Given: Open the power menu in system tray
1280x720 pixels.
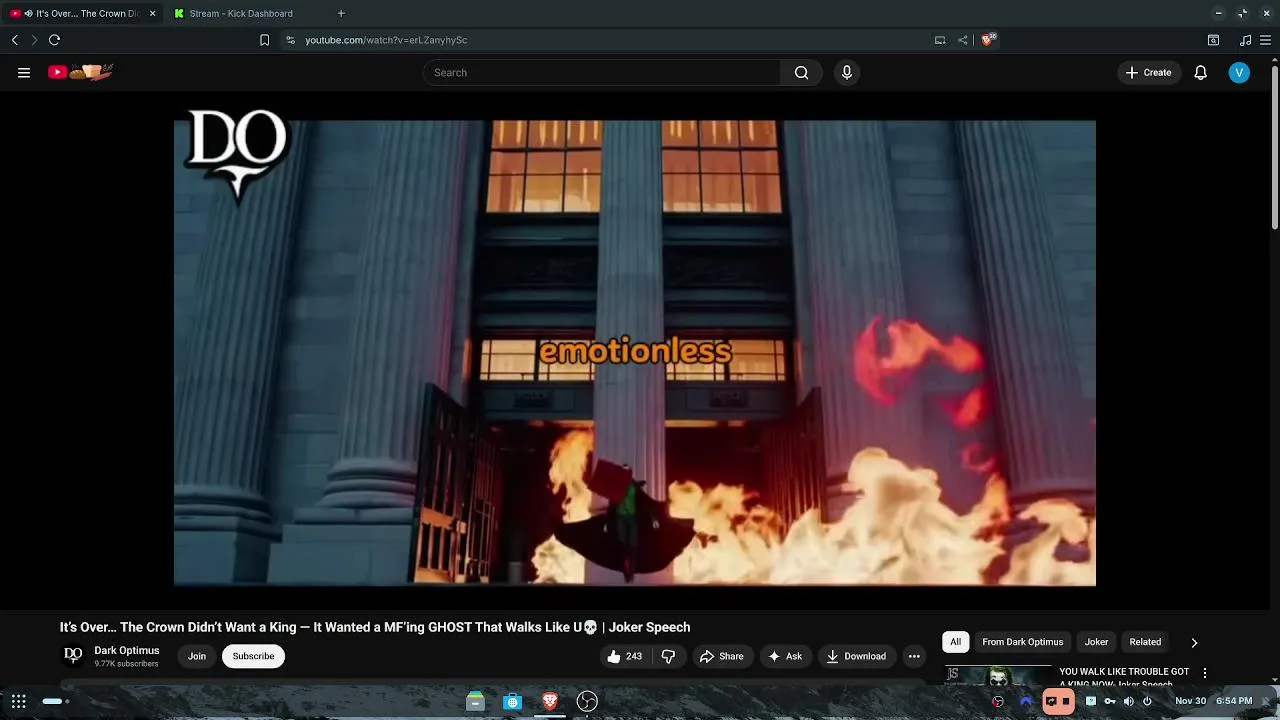Looking at the screenshot, I should pyautogui.click(x=1147, y=701).
